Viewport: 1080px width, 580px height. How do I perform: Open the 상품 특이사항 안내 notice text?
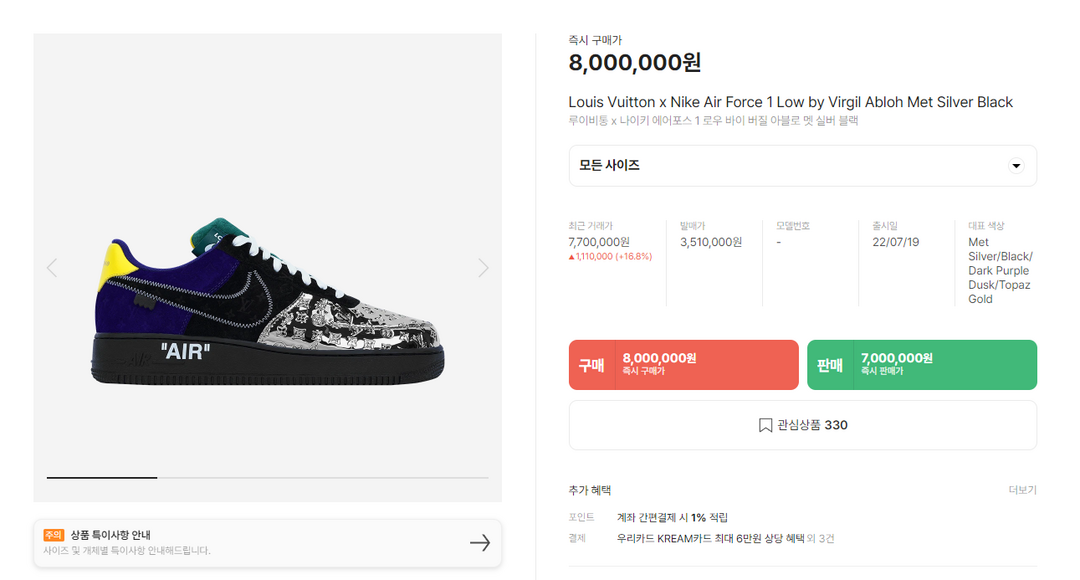click(110, 535)
